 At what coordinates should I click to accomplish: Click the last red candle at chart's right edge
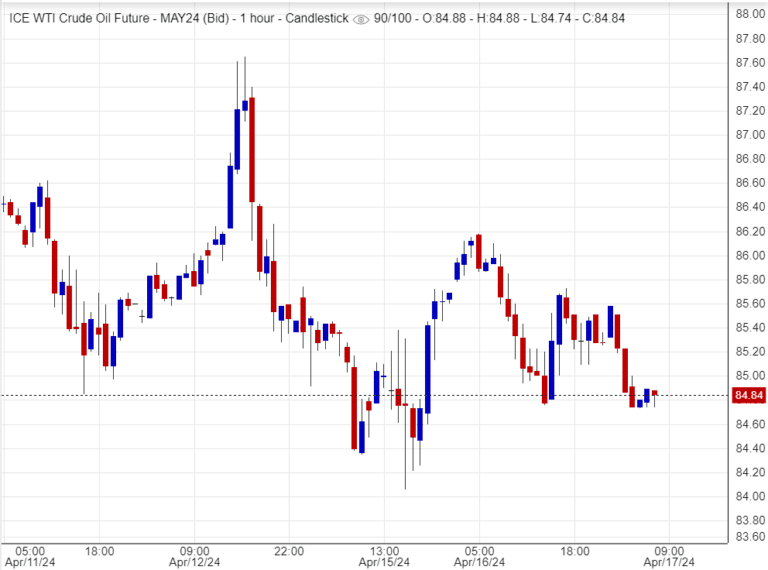coord(654,393)
